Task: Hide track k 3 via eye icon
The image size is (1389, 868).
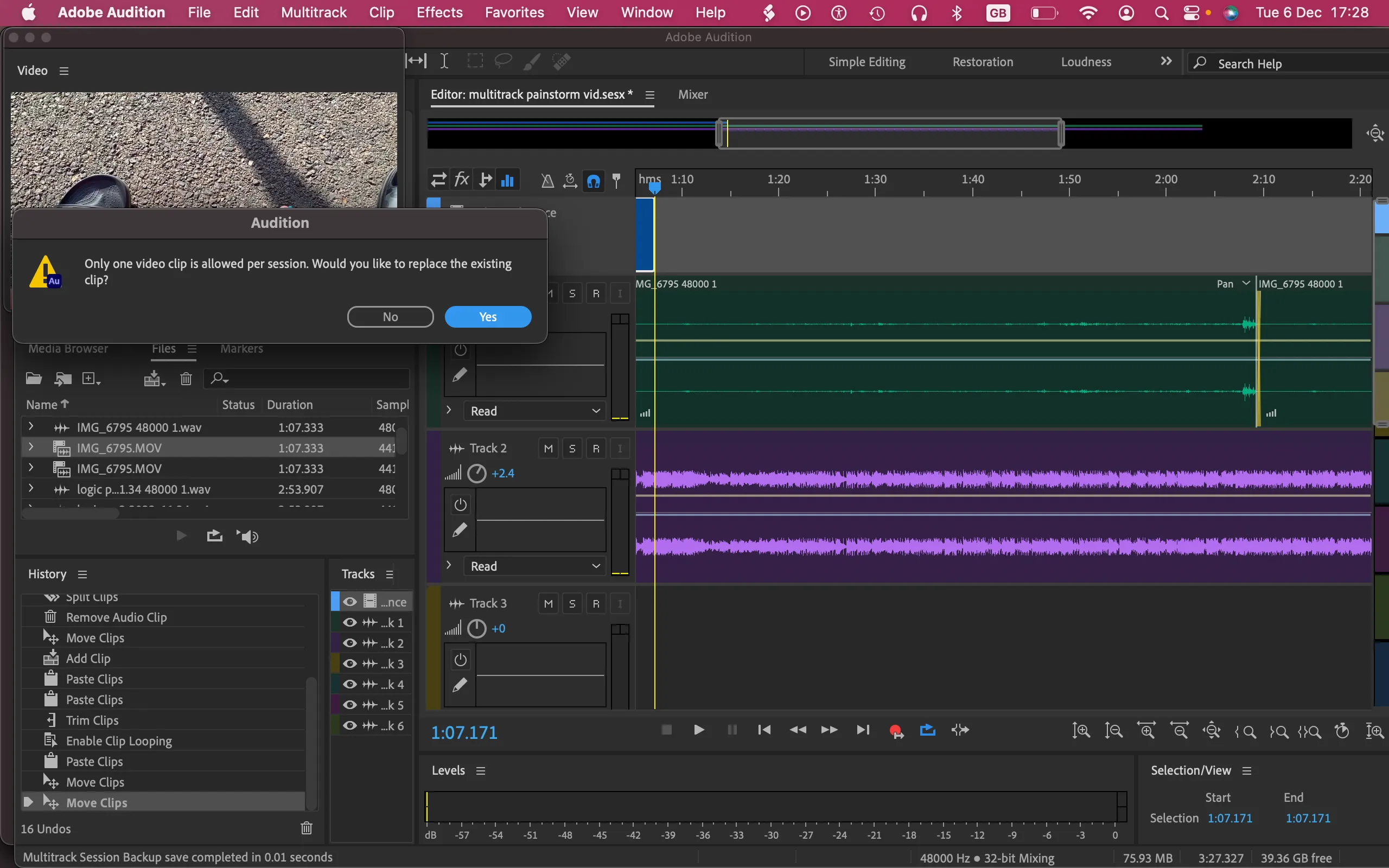Action: click(x=349, y=663)
